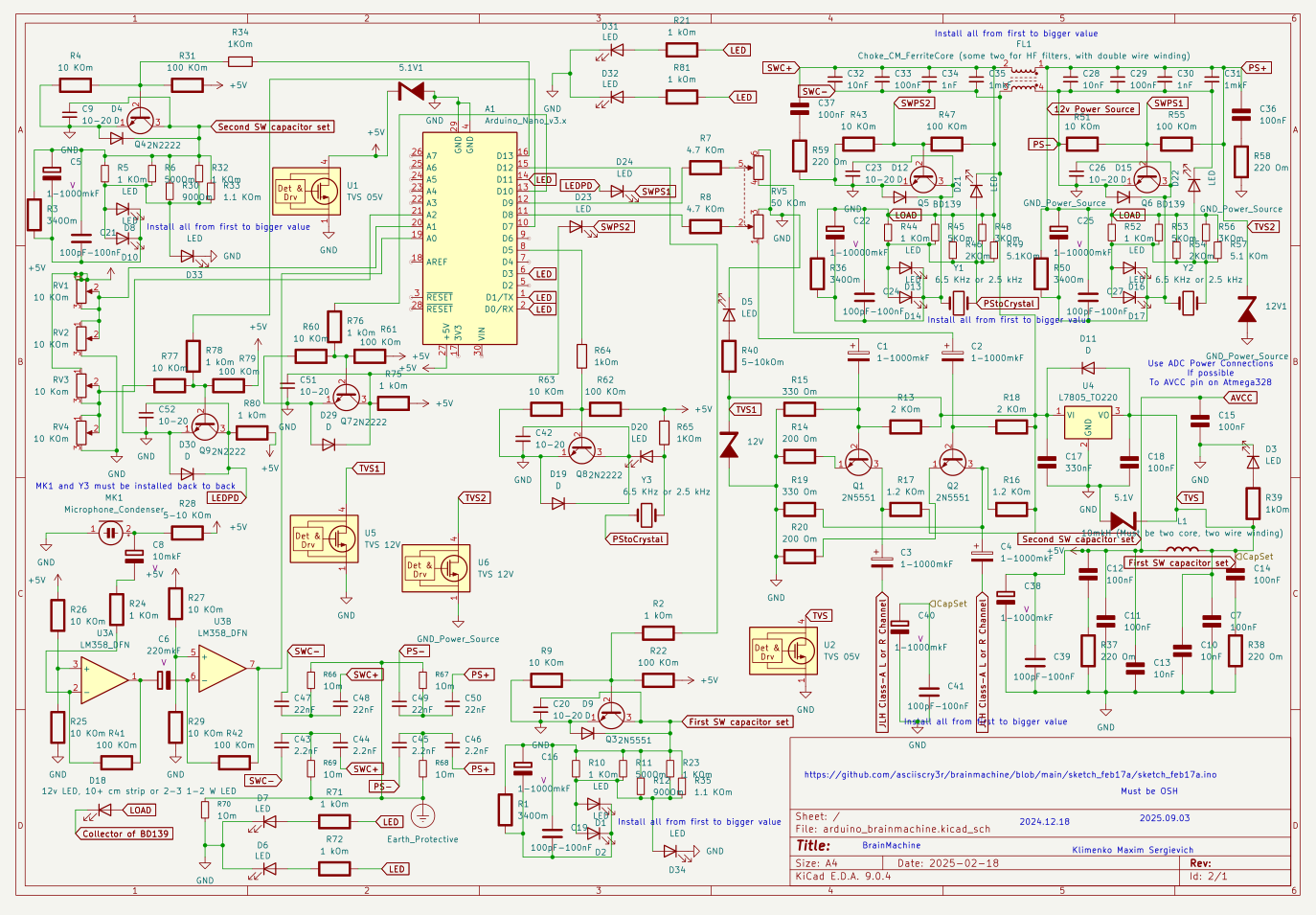Select the Y3 crystal resonator symbol
This screenshot has height=915, width=1316.
[x=647, y=515]
